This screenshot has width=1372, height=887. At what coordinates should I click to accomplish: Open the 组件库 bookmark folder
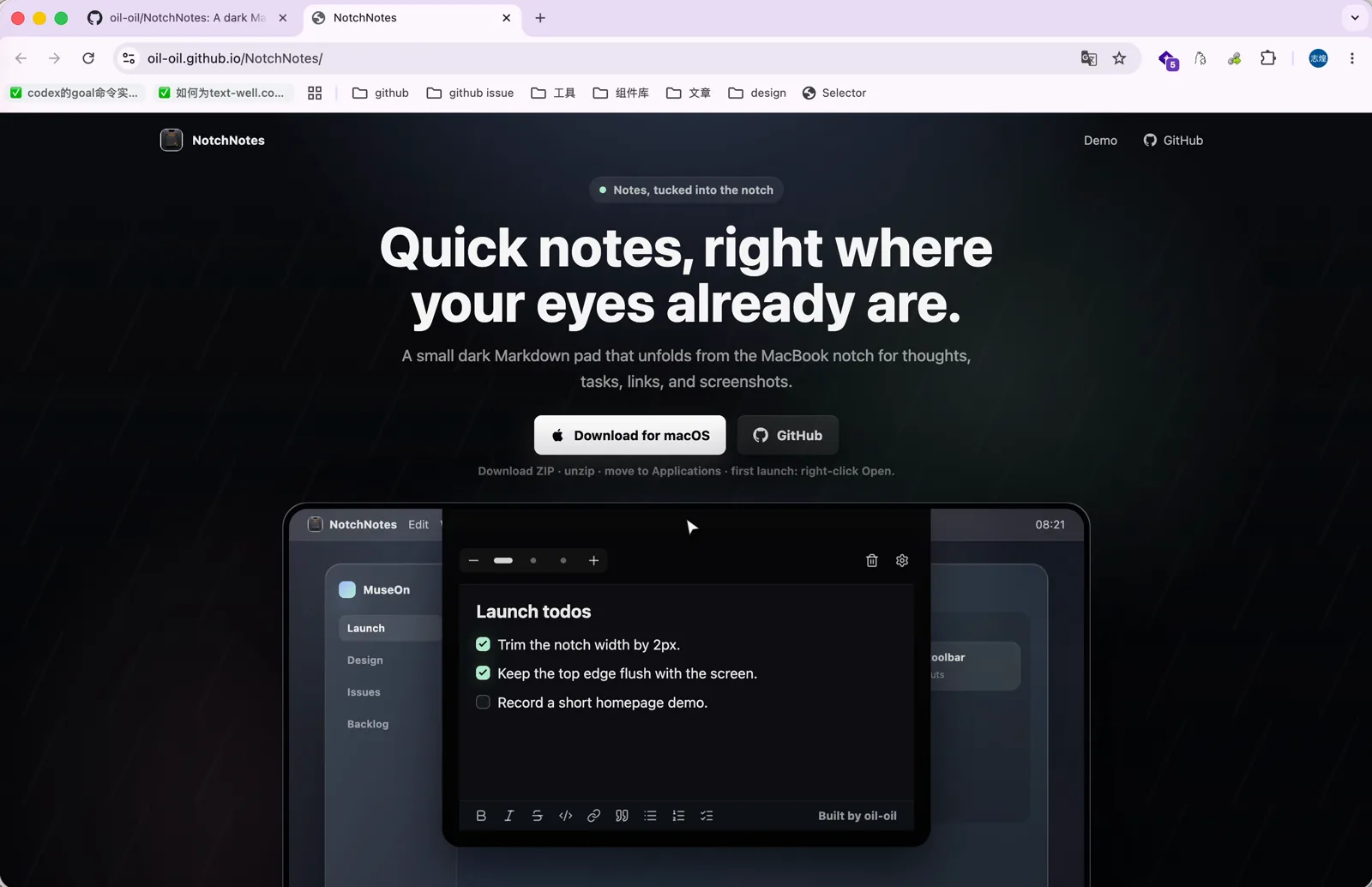621,93
